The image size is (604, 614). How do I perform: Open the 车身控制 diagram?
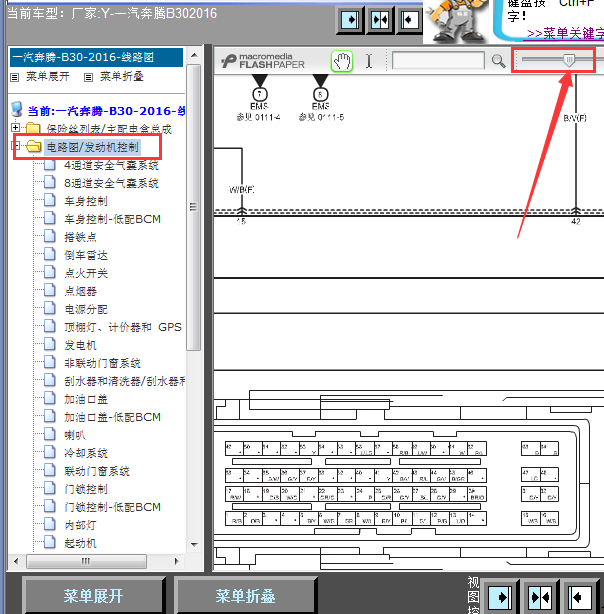tap(86, 201)
